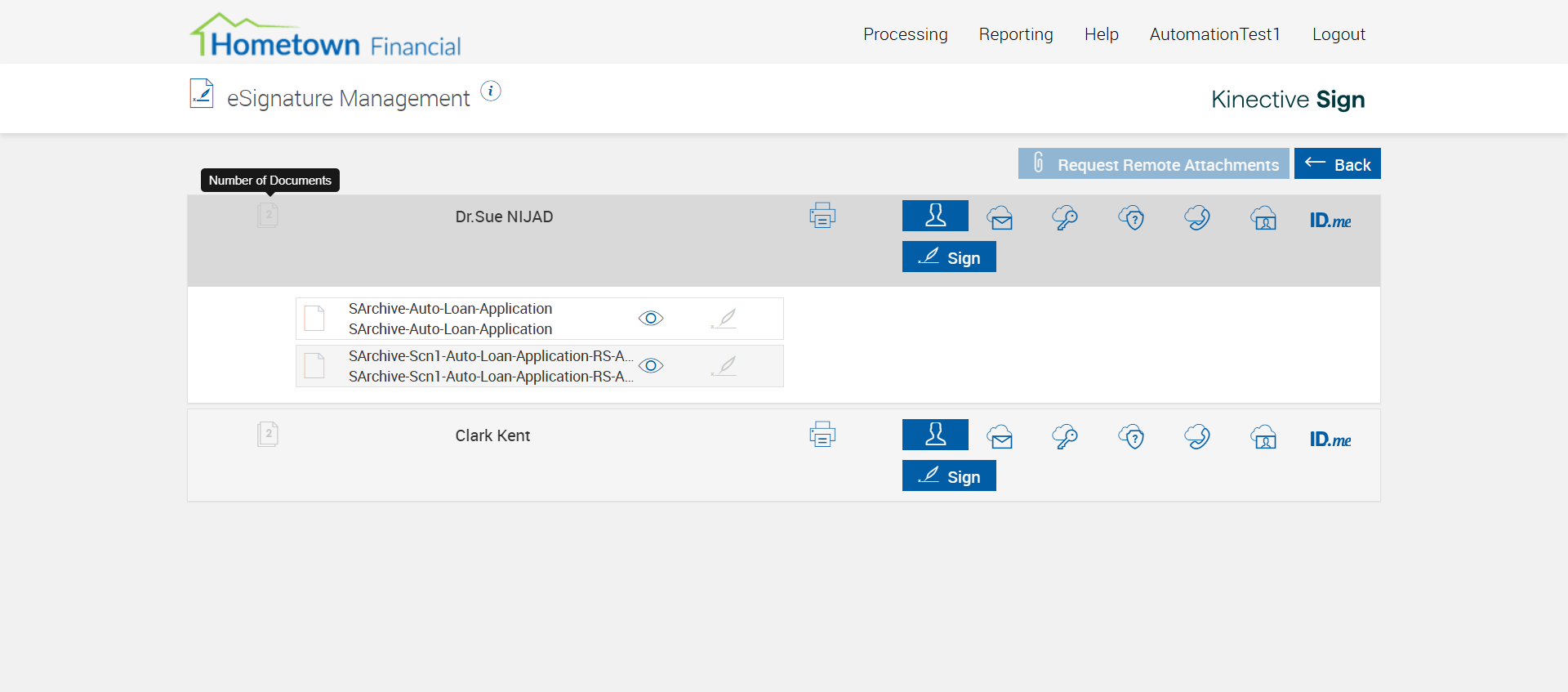Select in-person signer icon for Clark Kent
The image size is (1568, 692).
pyautogui.click(x=935, y=435)
